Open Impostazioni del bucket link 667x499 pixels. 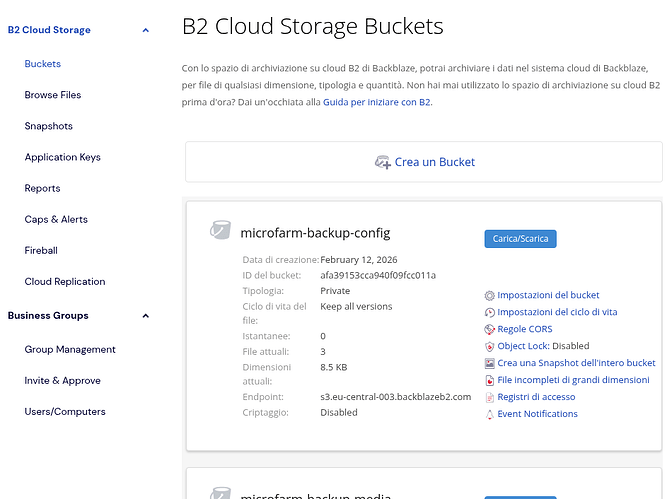click(x=548, y=295)
